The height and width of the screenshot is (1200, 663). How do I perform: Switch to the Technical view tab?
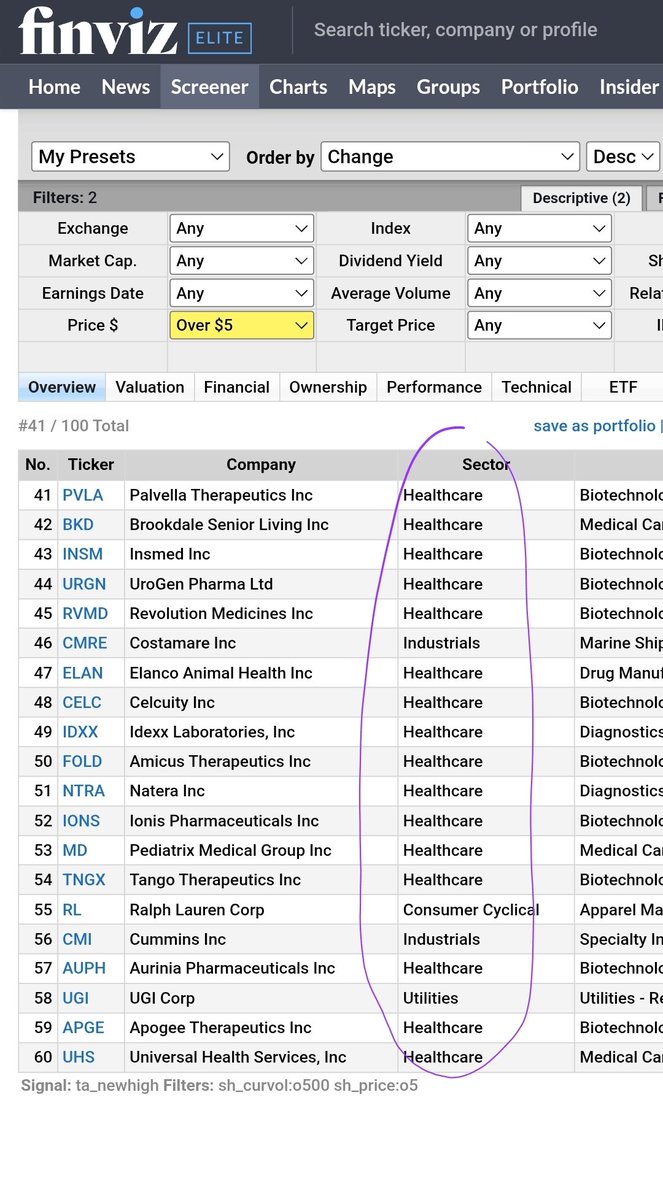point(537,387)
